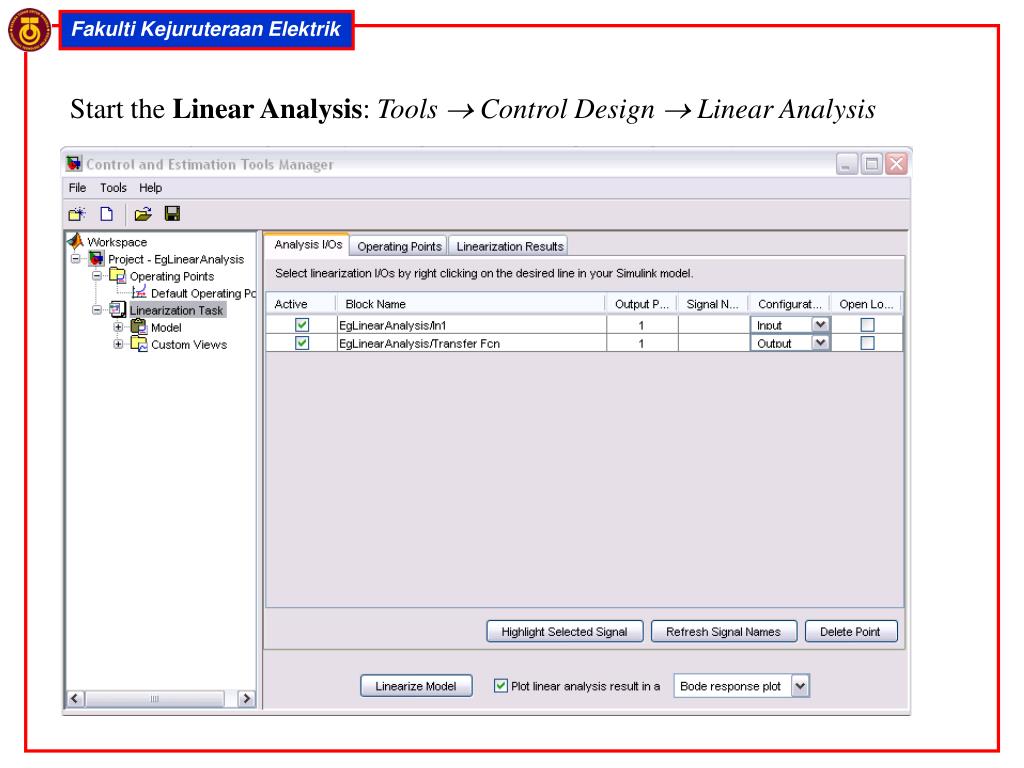The image size is (1024, 768).
Task: Click the Signal Name column header
Action: [713, 304]
